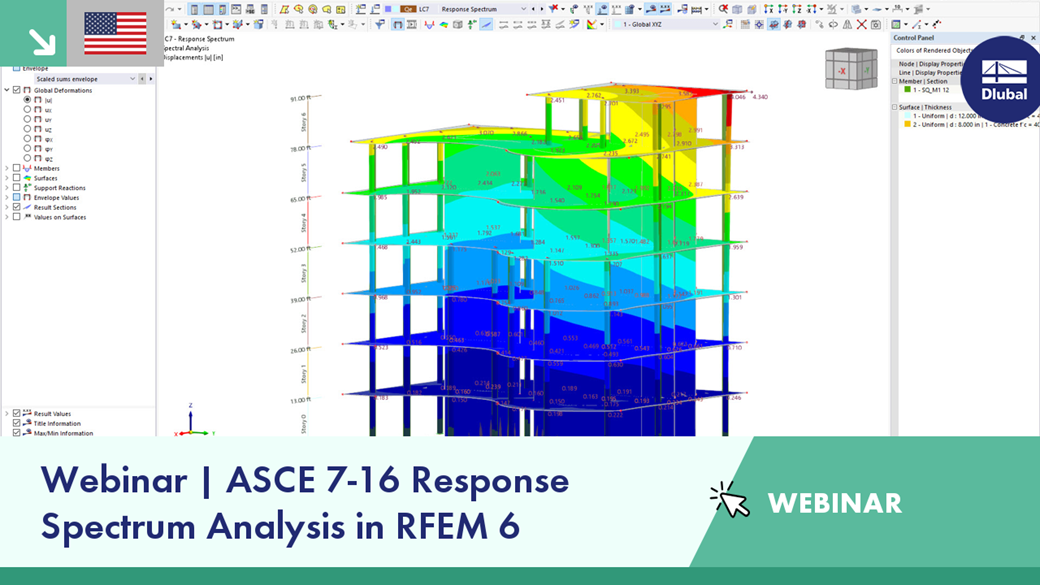The width and height of the screenshot is (1040, 585).
Task: Click the delete results funnel with red X icon
Action: pos(554,9)
